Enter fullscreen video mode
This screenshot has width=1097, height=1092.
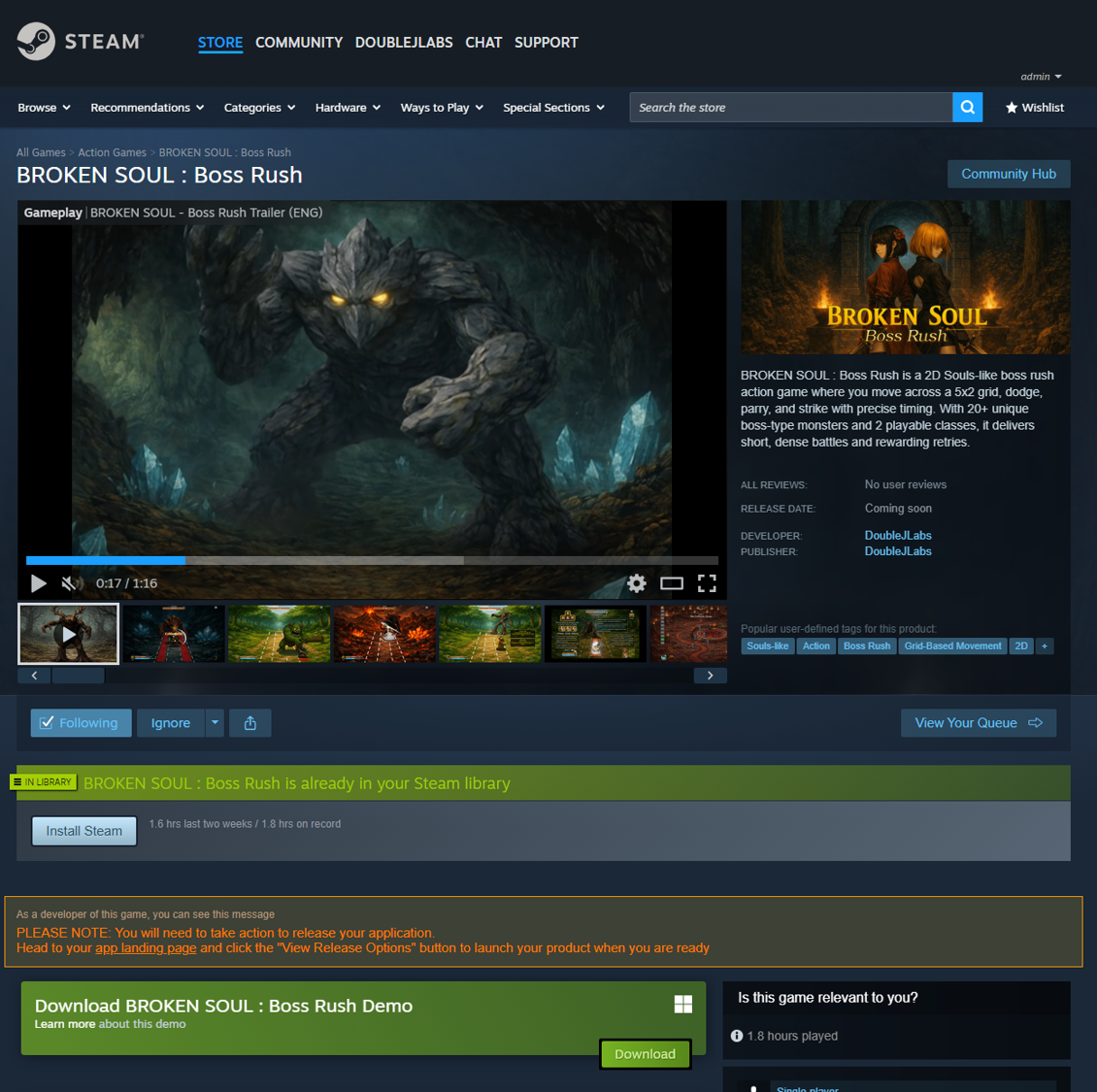pos(707,583)
